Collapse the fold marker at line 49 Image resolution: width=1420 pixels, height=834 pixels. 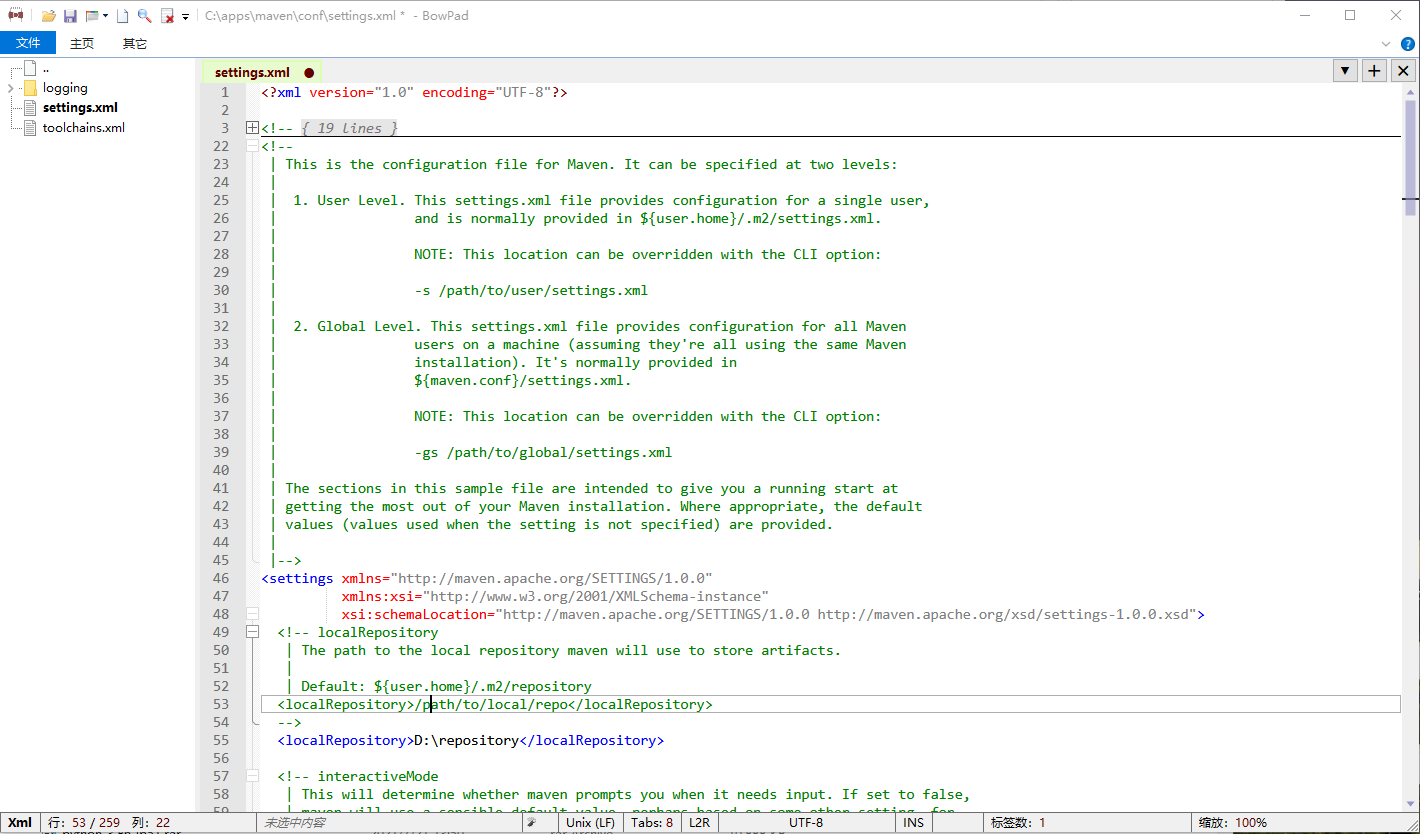252,632
